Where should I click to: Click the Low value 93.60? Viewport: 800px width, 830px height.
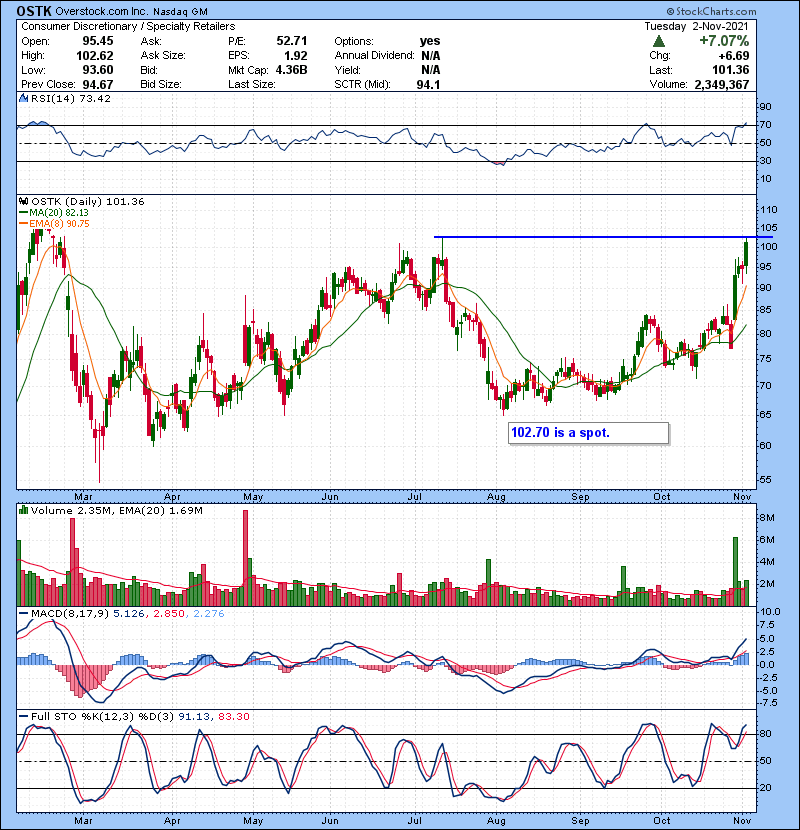click(97, 70)
